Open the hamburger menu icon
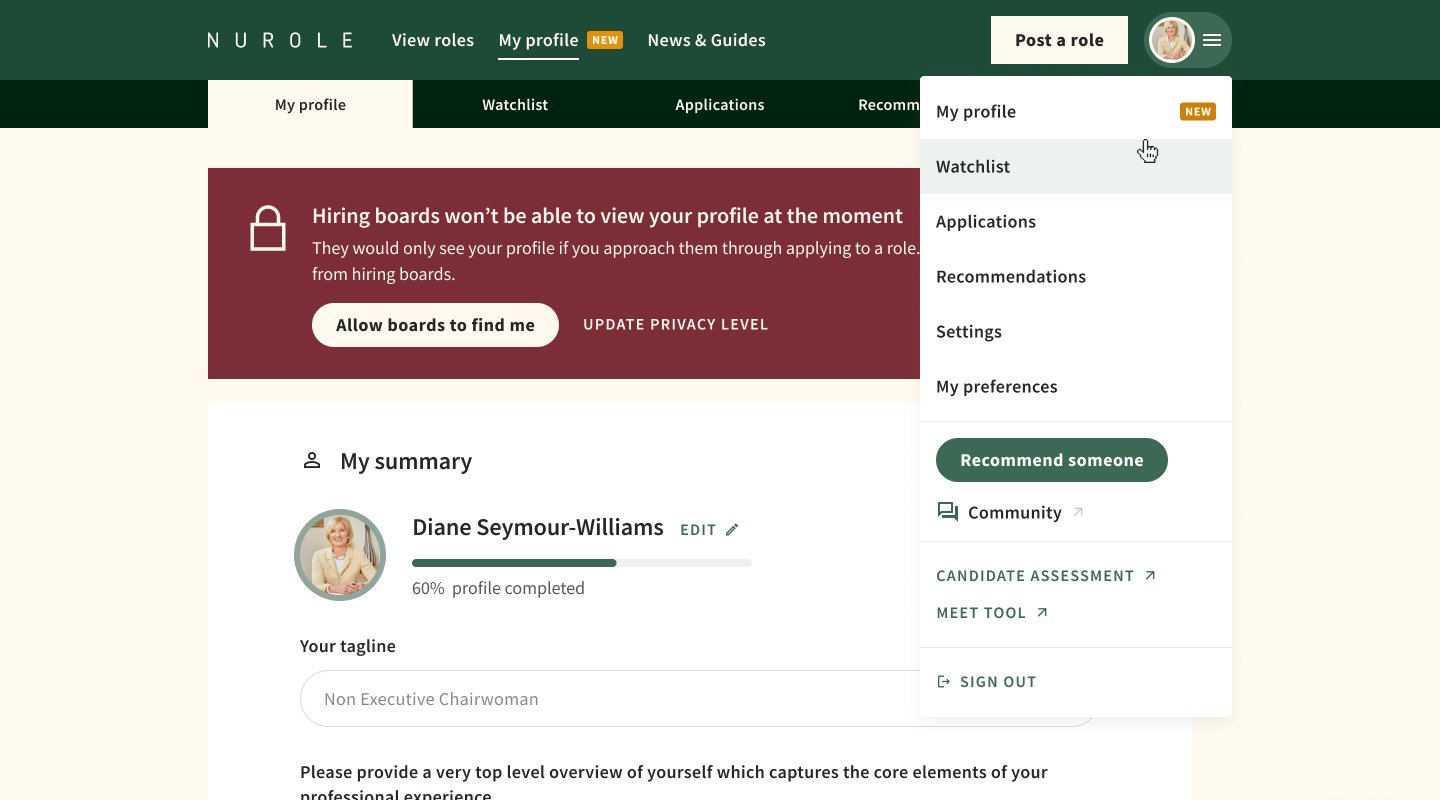1440x800 pixels. pos(1212,40)
